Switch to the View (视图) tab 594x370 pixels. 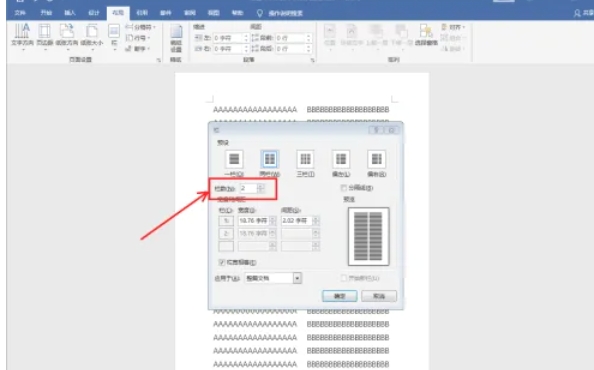213,13
